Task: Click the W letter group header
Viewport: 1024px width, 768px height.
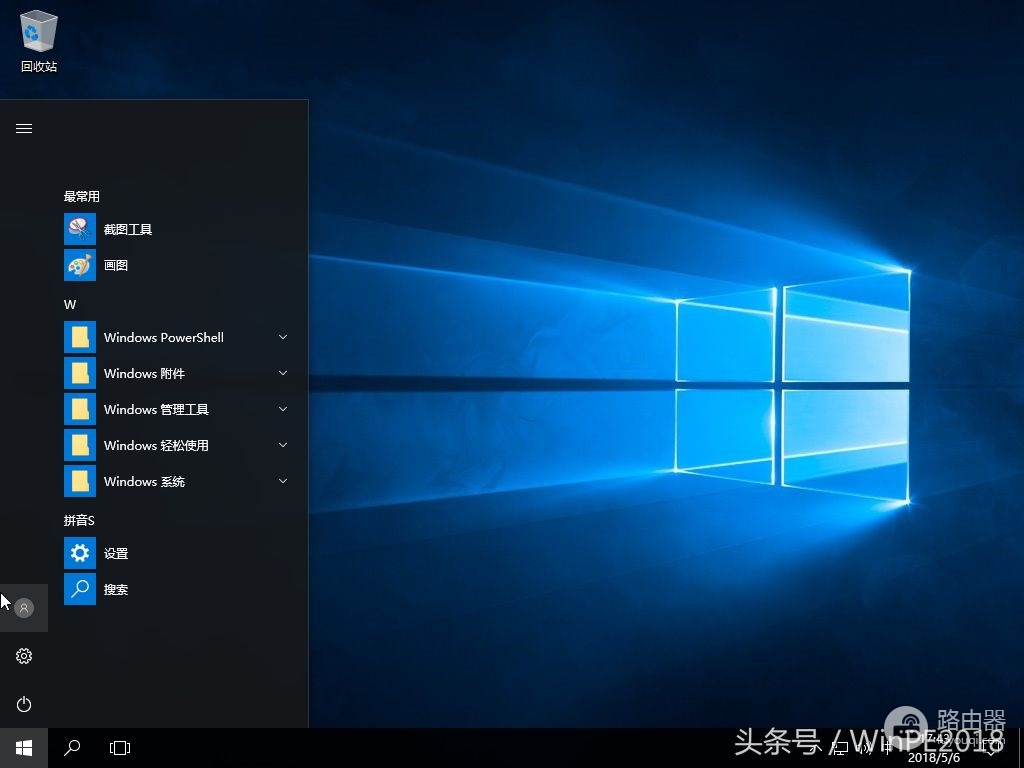Action: pyautogui.click(x=70, y=304)
